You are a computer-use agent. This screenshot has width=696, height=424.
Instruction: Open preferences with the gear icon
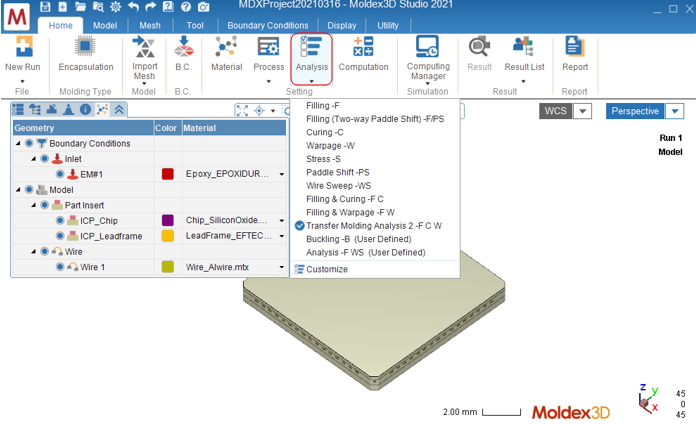115,6
